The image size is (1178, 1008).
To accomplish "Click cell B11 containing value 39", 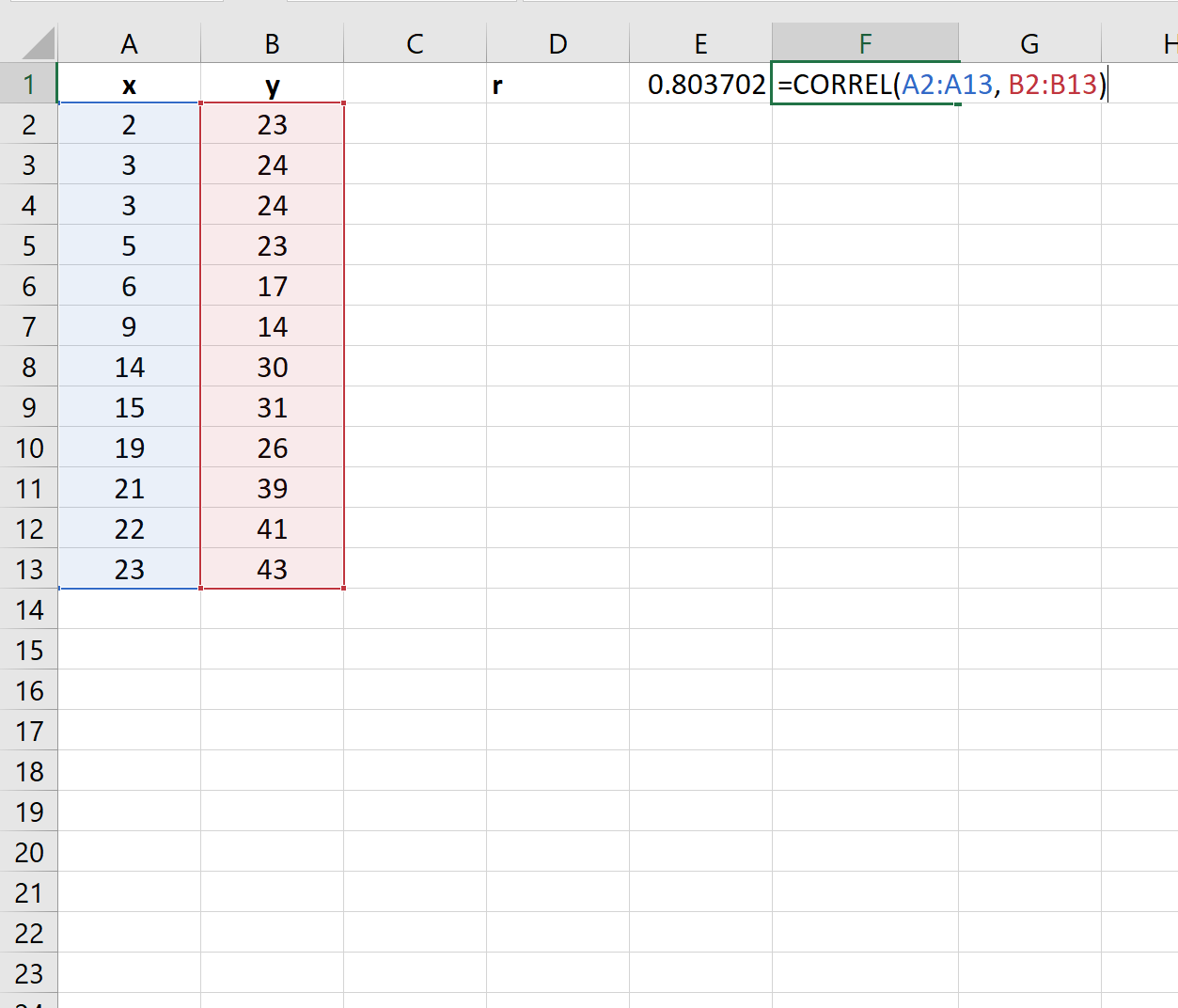I will 271,488.
